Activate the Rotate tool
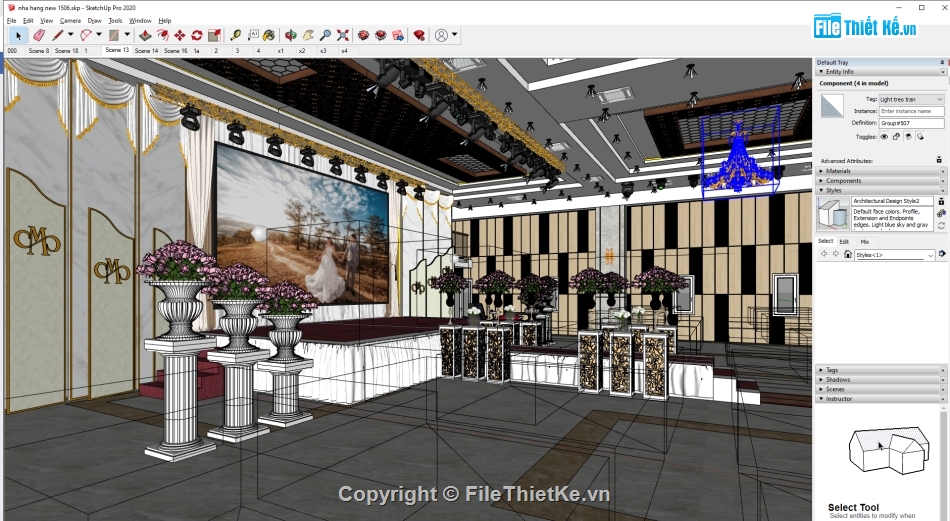 tap(197, 36)
